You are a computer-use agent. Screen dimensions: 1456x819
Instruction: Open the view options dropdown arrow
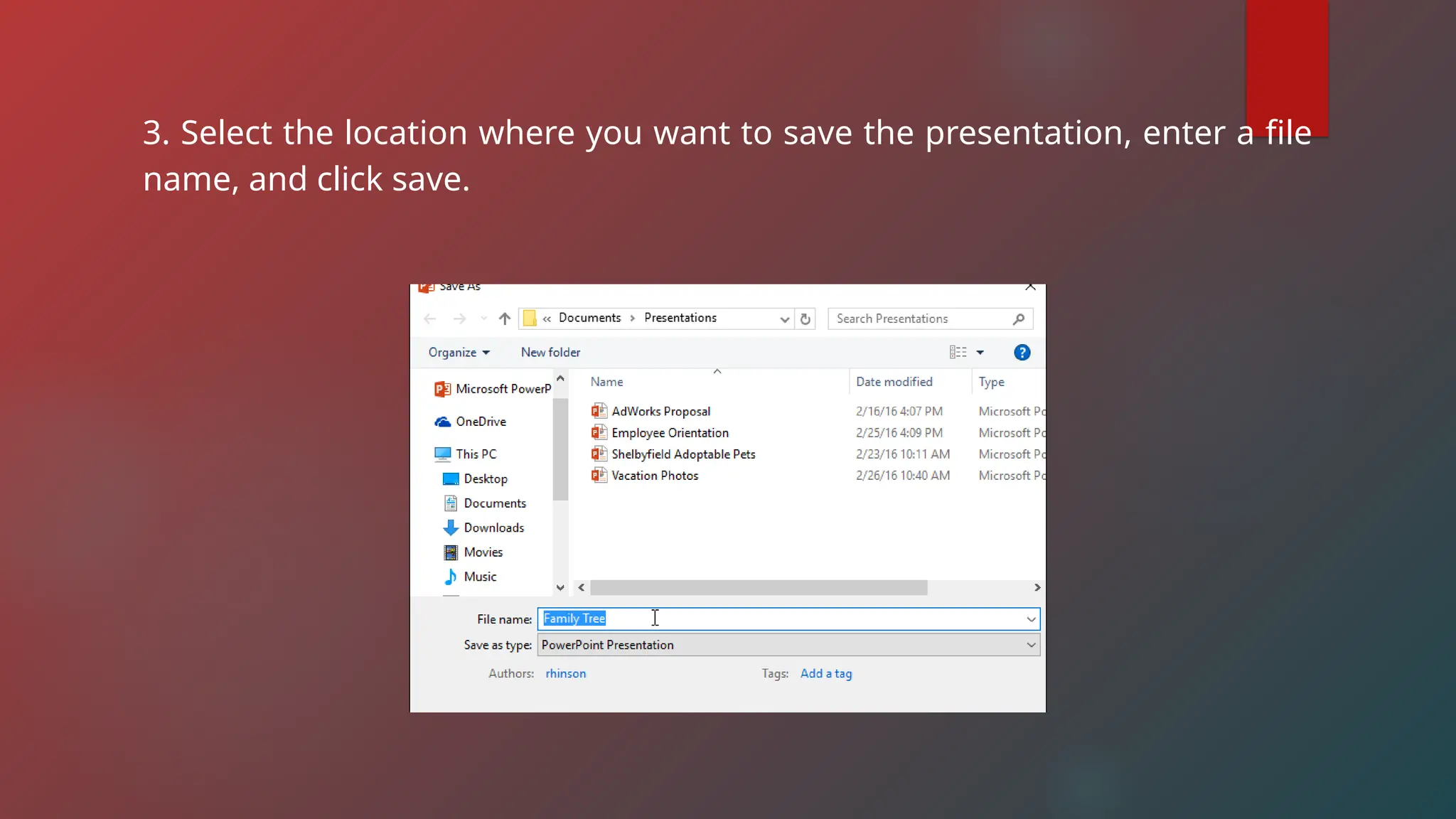[980, 353]
